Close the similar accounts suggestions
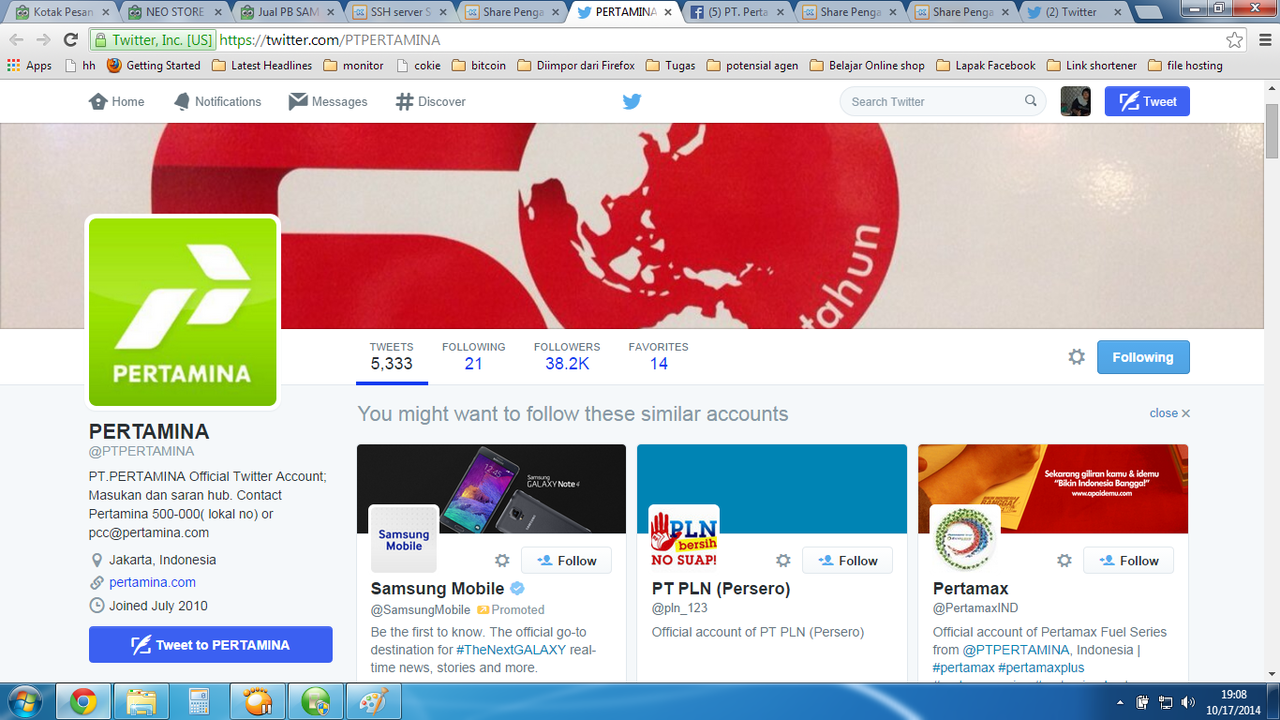 [1169, 413]
